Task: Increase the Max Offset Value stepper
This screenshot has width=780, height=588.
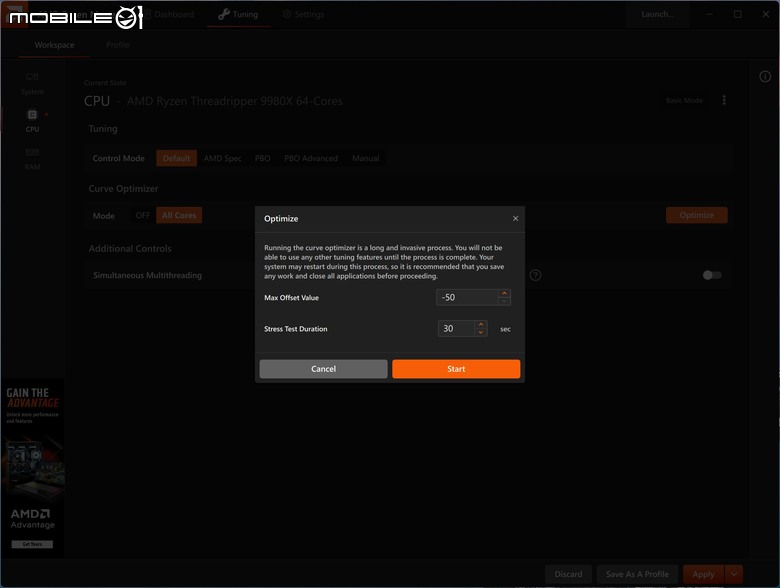Action: click(504, 294)
